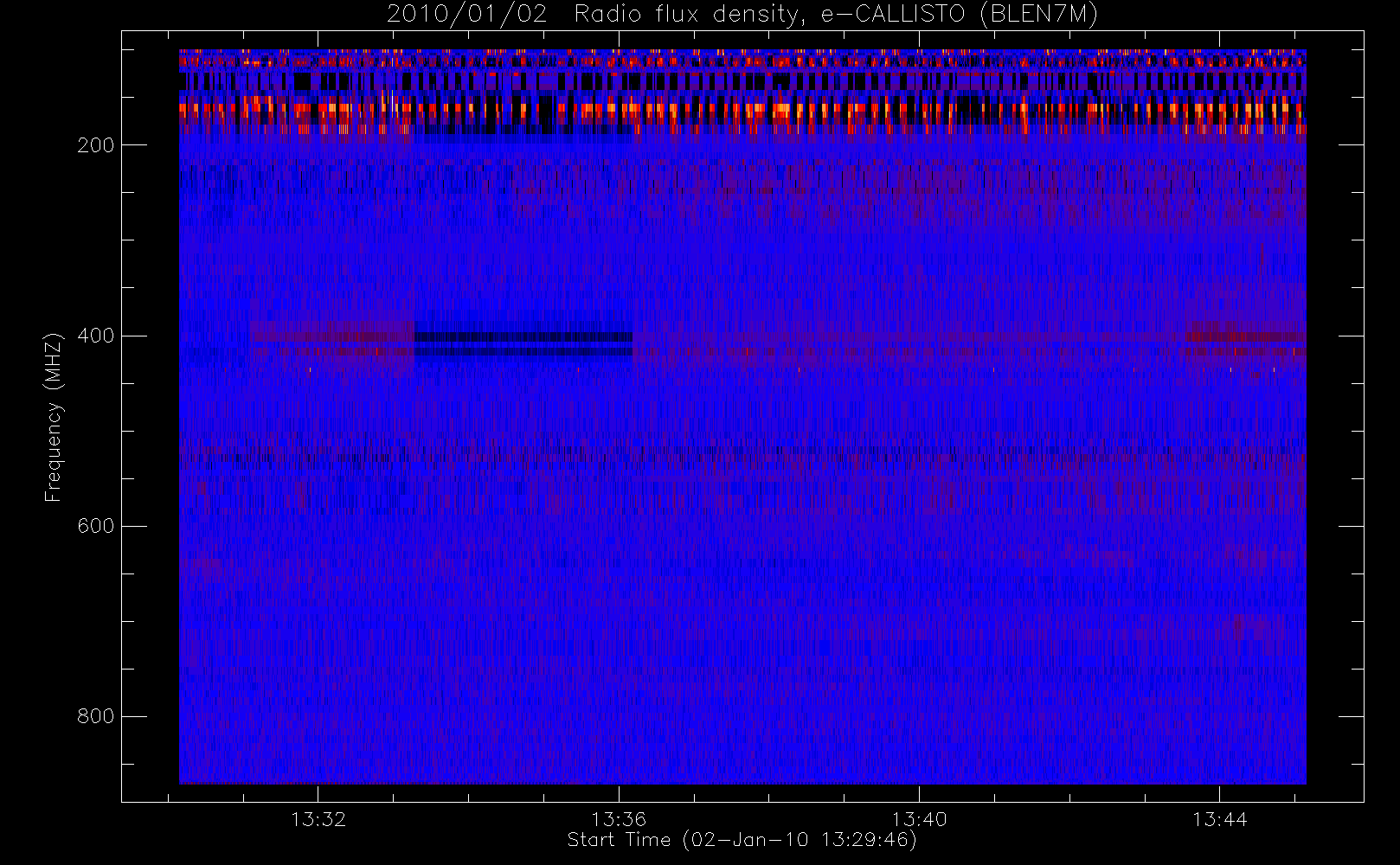This screenshot has height=865, width=1400.
Task: Click the 200 frequency tick label
Action: pos(95,145)
